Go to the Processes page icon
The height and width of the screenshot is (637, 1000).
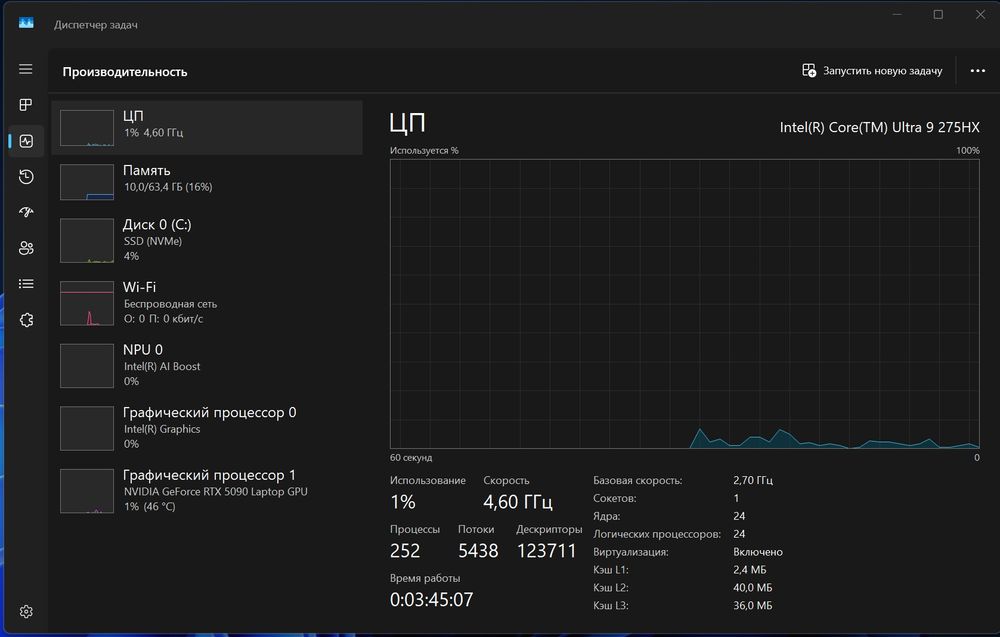tap(26, 105)
